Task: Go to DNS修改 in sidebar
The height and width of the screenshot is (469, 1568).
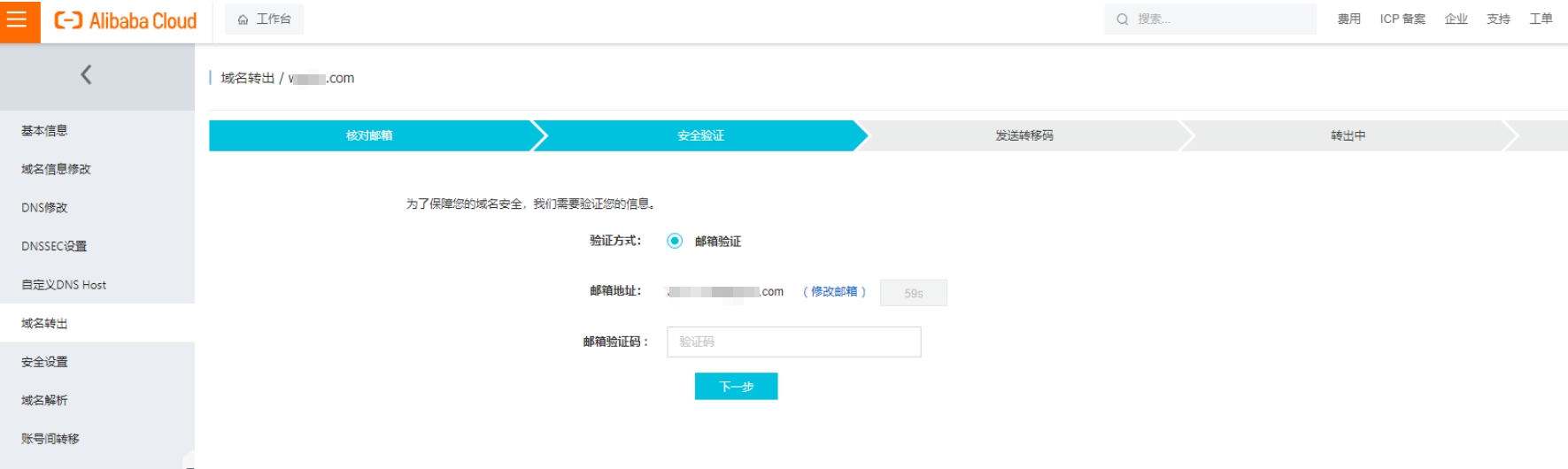Action: (x=44, y=208)
